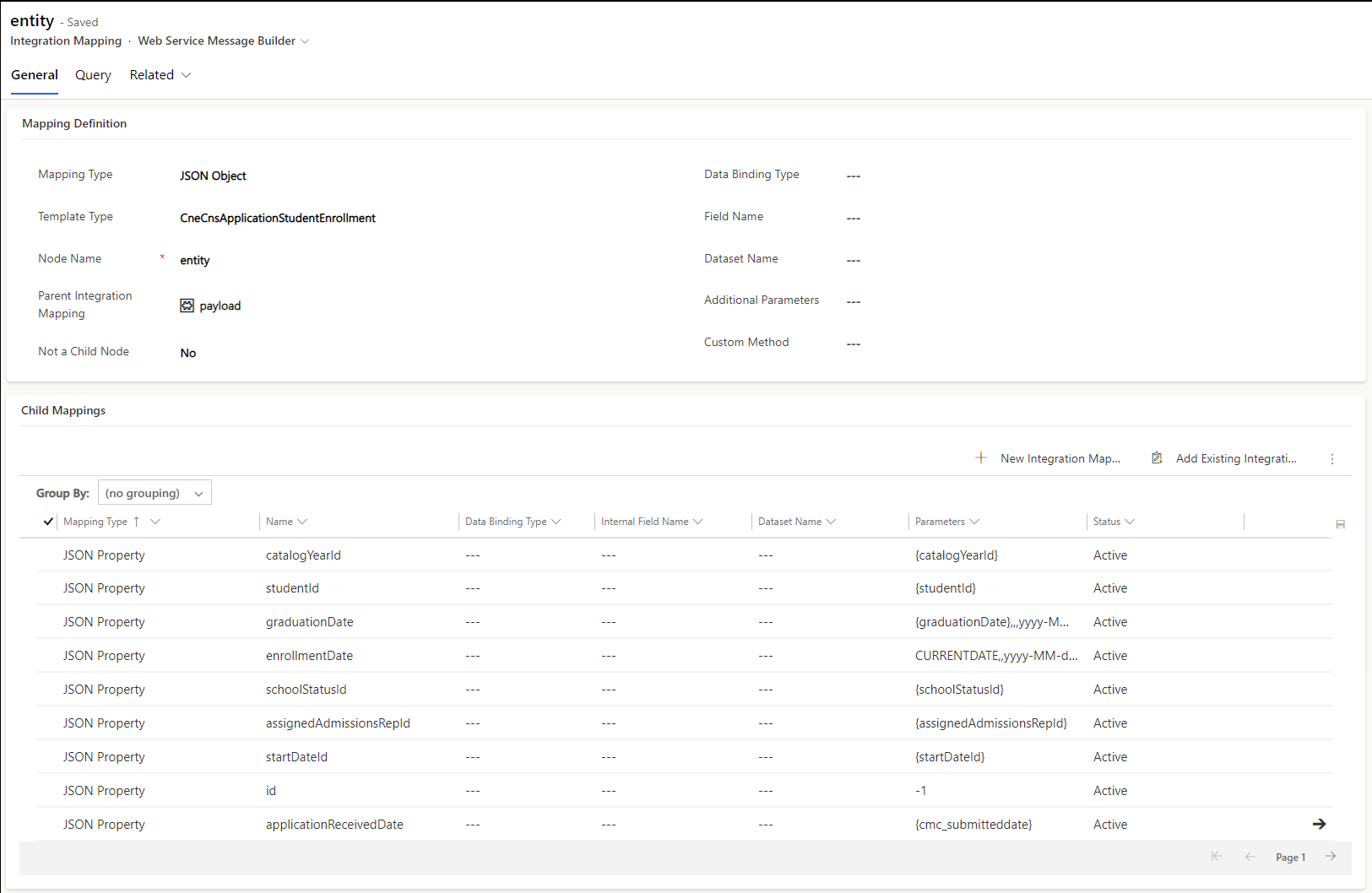The width and height of the screenshot is (1372, 893).
Task: Click the next page arrow icon
Action: pos(1331,856)
